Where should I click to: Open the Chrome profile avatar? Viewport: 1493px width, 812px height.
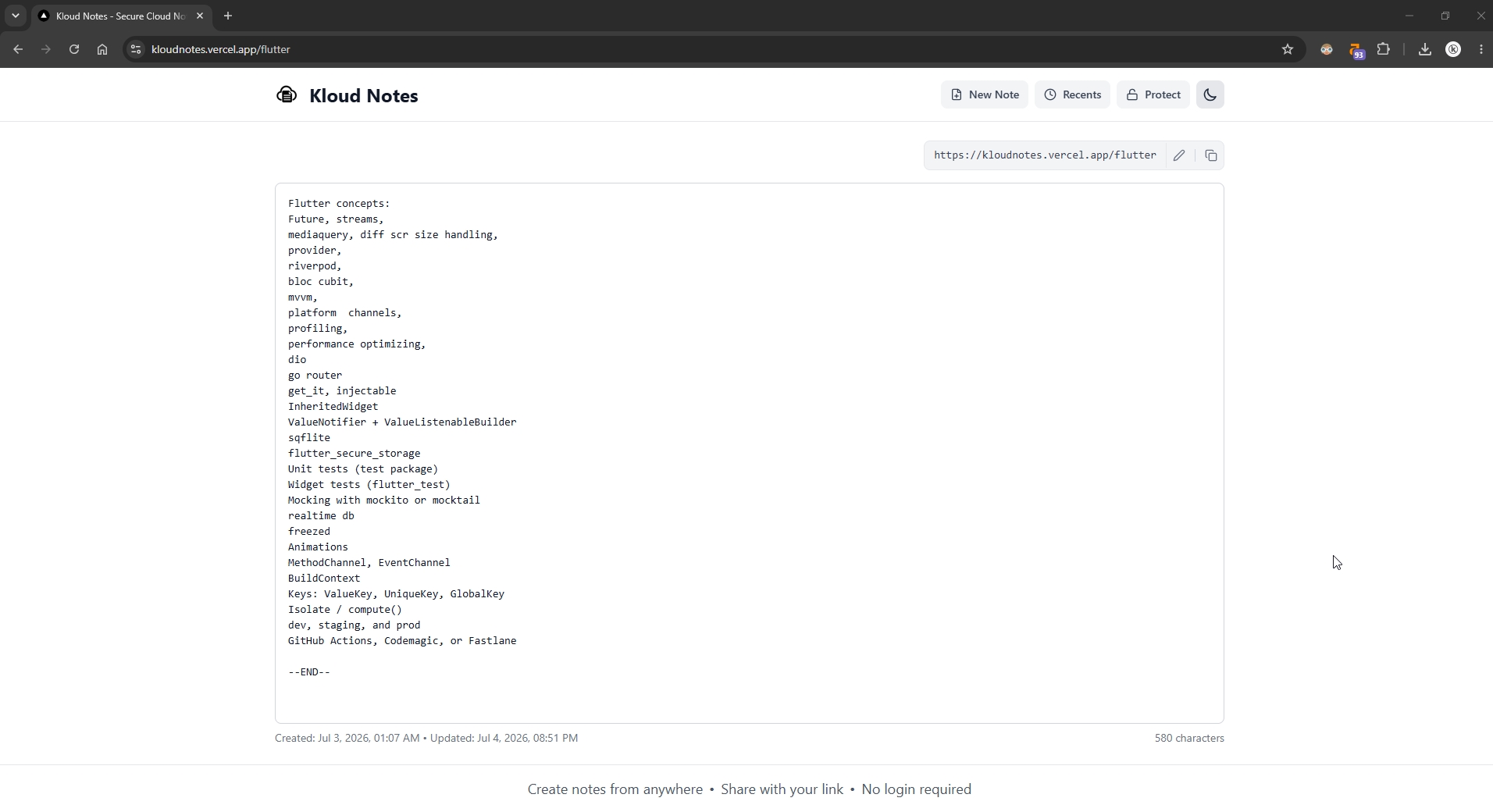pyautogui.click(x=1453, y=49)
